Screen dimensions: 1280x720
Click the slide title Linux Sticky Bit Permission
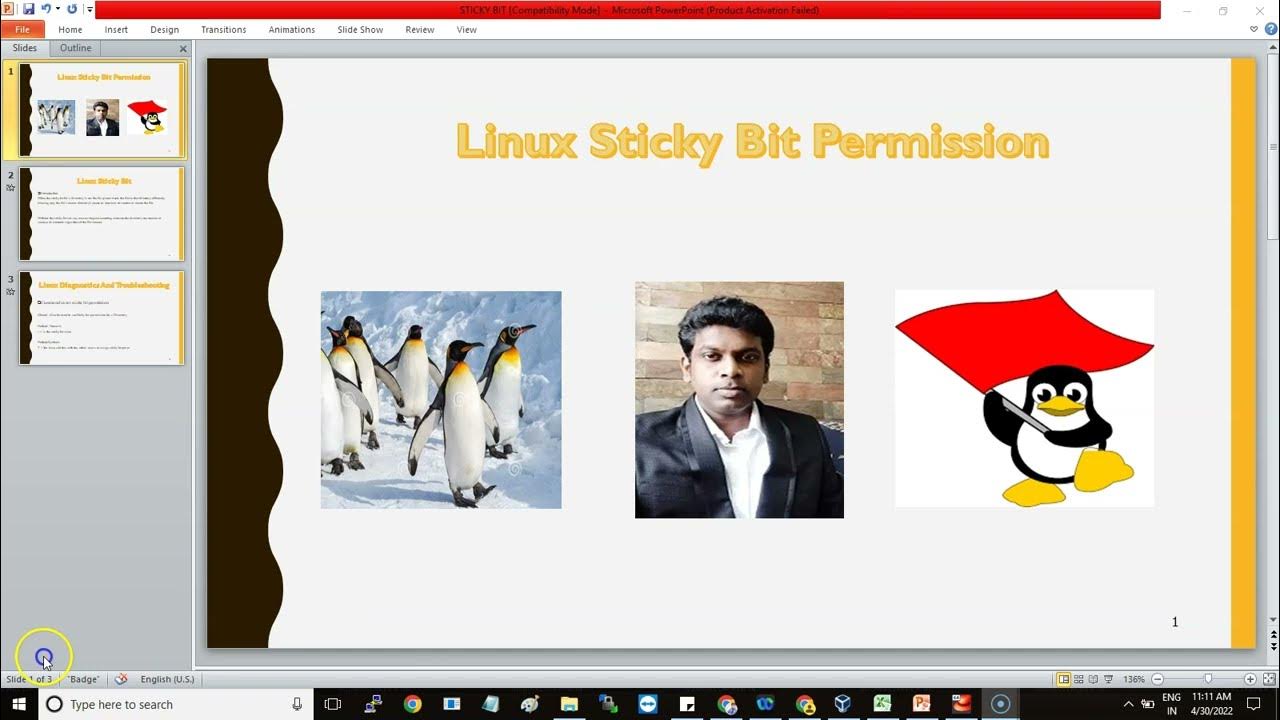pyautogui.click(x=752, y=142)
